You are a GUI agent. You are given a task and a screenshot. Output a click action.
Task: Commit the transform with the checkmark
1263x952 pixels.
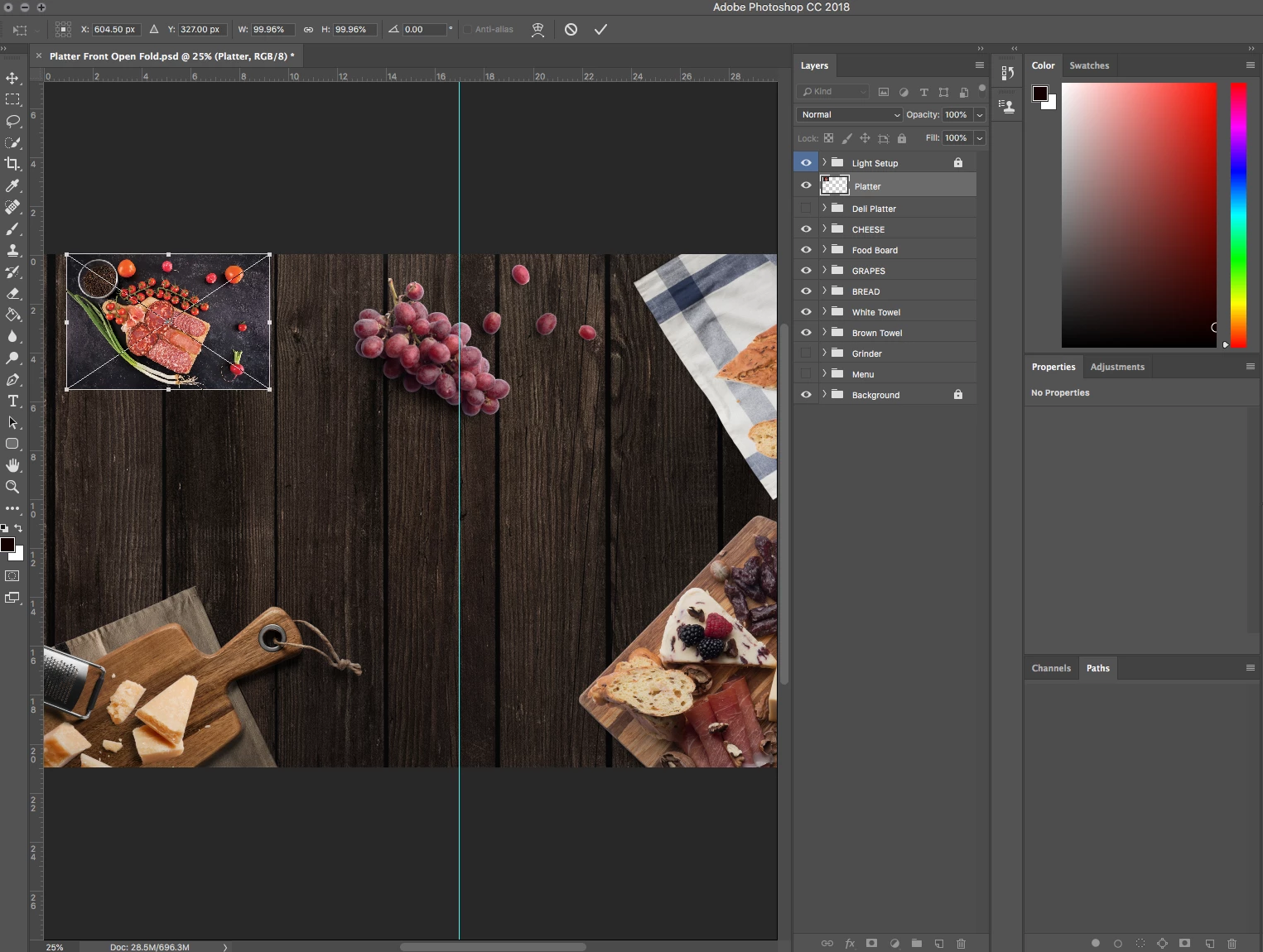click(x=600, y=30)
